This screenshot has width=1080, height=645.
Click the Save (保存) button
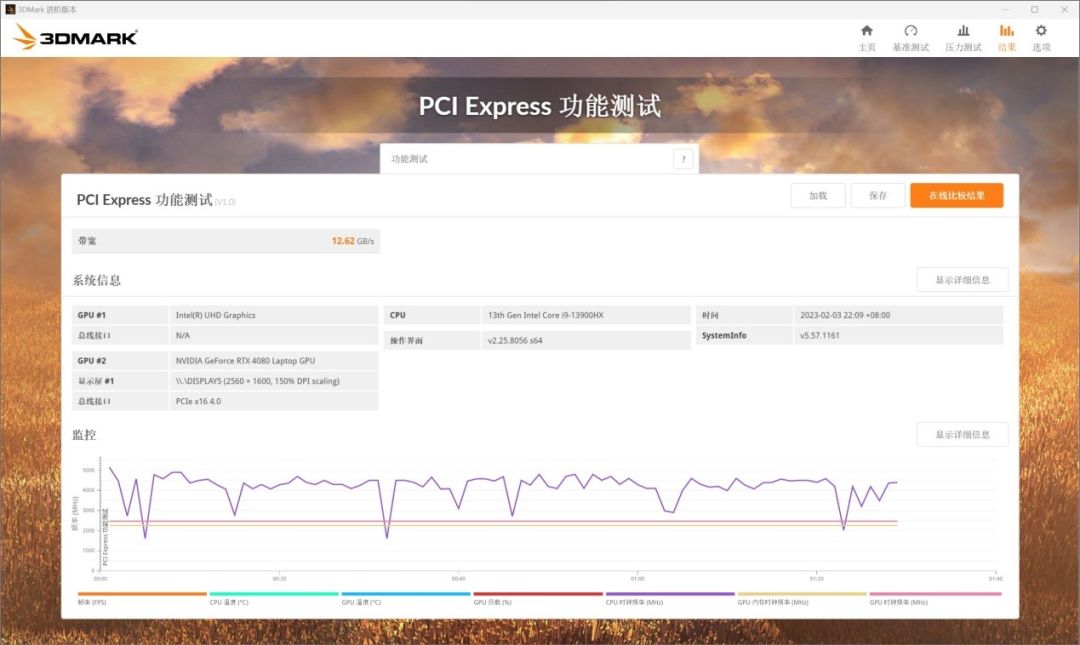878,196
